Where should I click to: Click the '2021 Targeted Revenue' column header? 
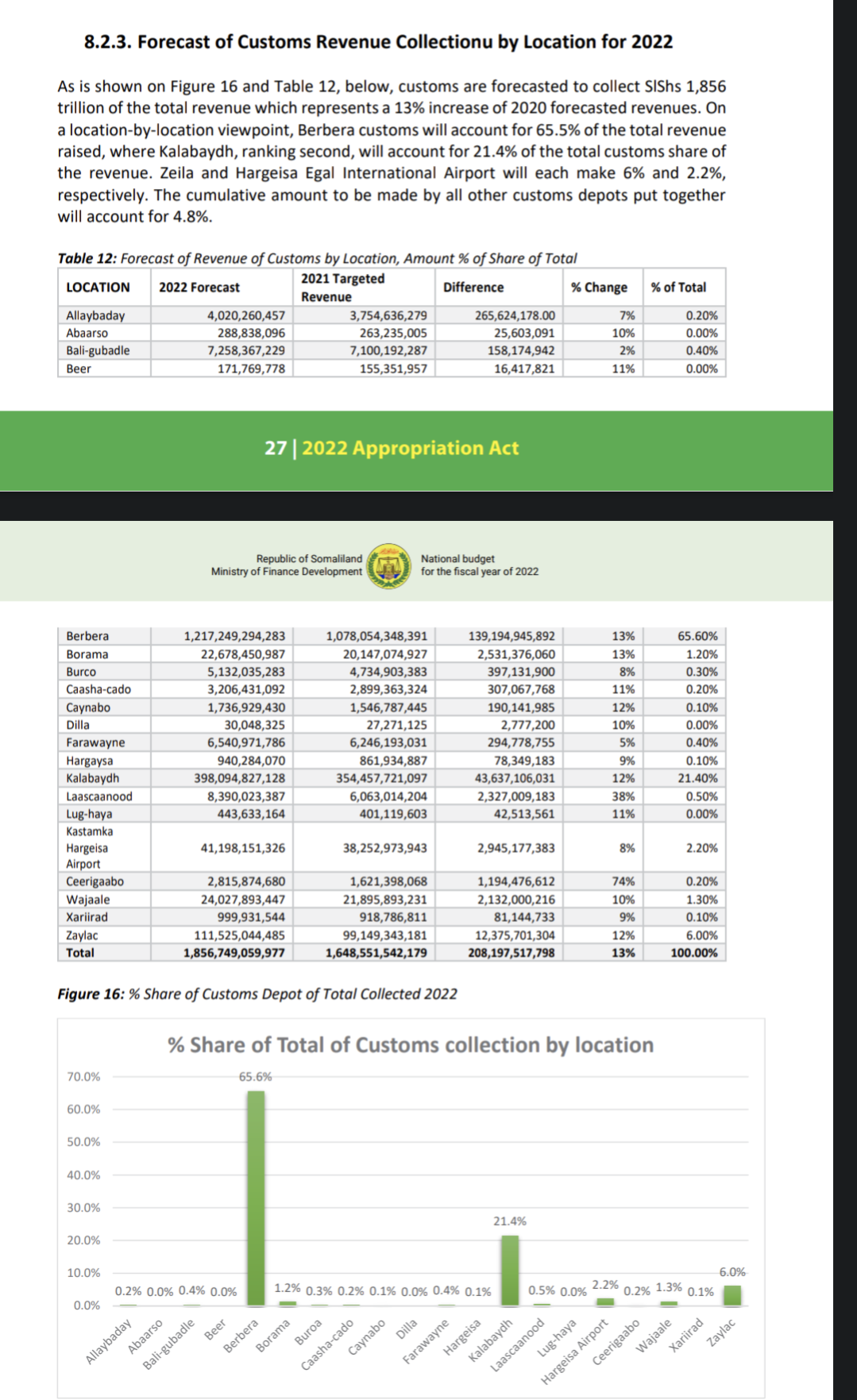click(x=342, y=287)
